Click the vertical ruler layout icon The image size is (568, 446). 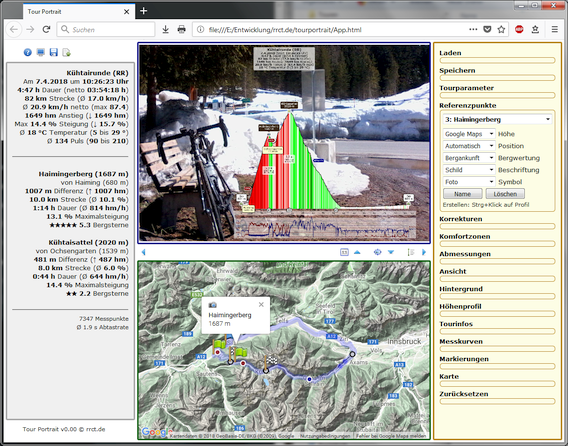pos(411,252)
